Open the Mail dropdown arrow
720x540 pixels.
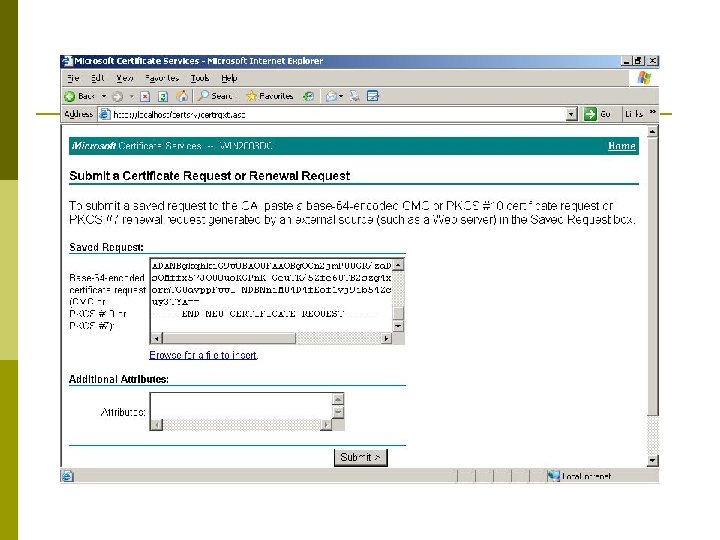coord(341,96)
